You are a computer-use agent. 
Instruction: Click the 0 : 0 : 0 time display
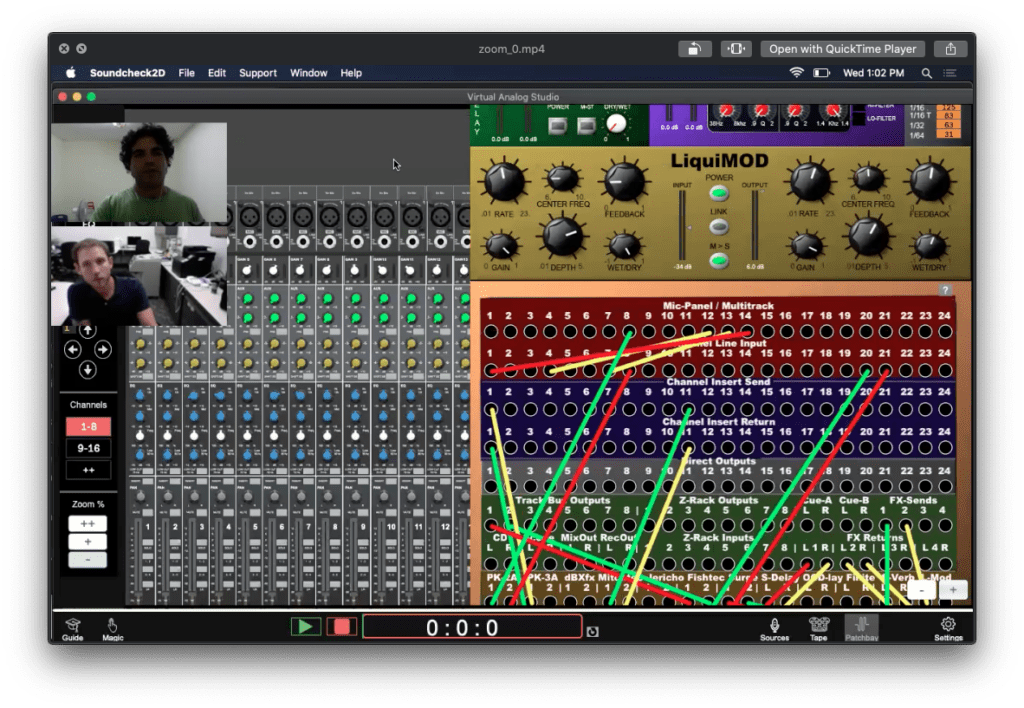click(x=472, y=627)
